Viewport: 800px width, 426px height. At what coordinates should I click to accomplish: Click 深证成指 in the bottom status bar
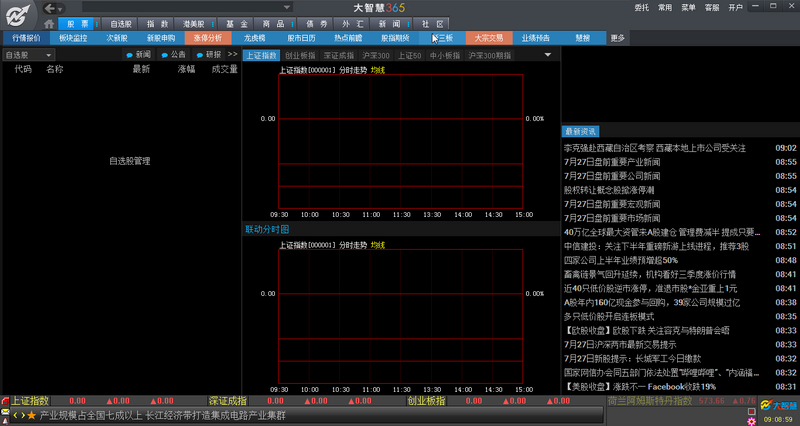pos(228,401)
